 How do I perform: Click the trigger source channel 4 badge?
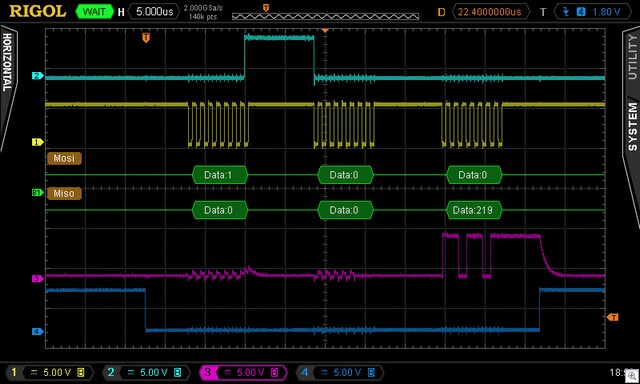580,12
